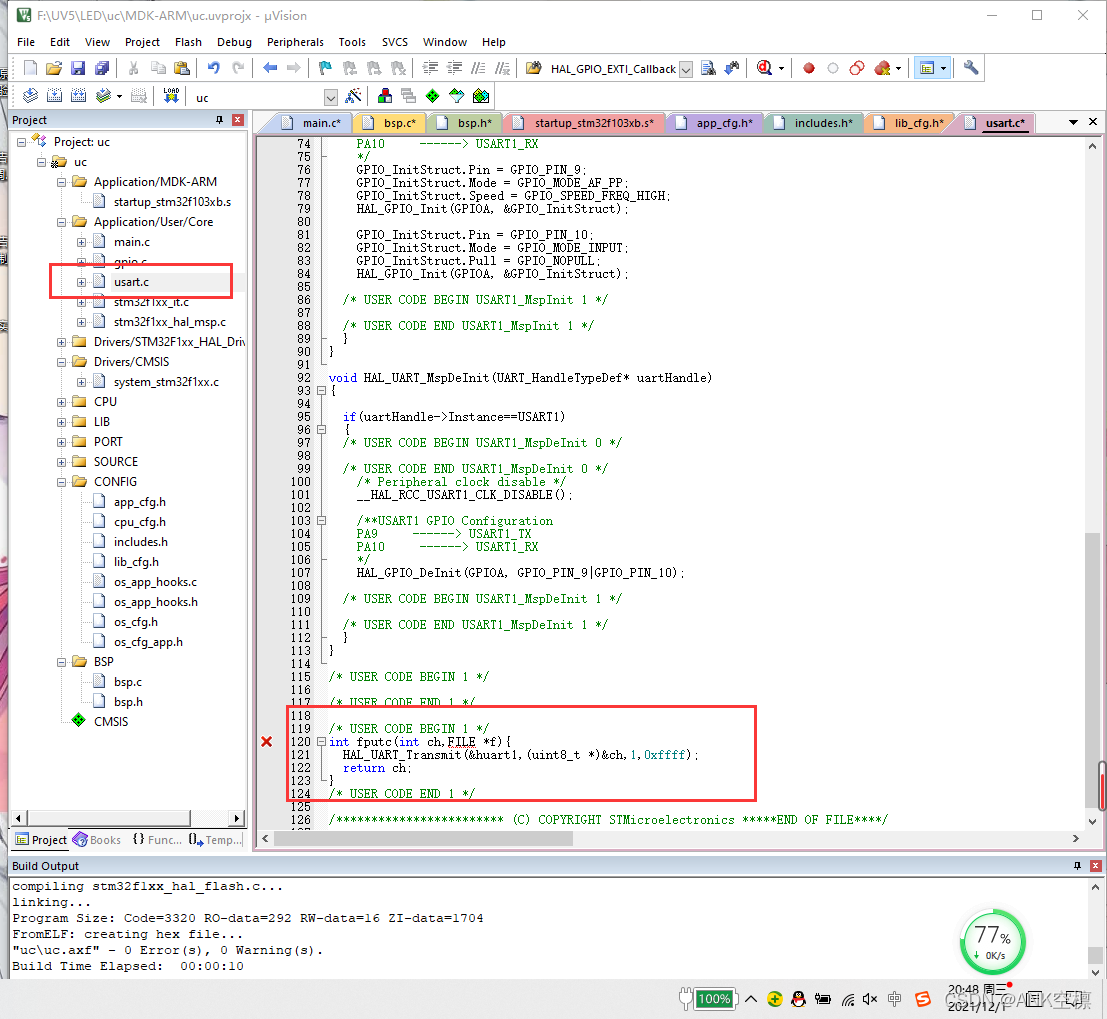Create a new file with the New icon
This screenshot has height=1019, width=1107.
coord(30,68)
